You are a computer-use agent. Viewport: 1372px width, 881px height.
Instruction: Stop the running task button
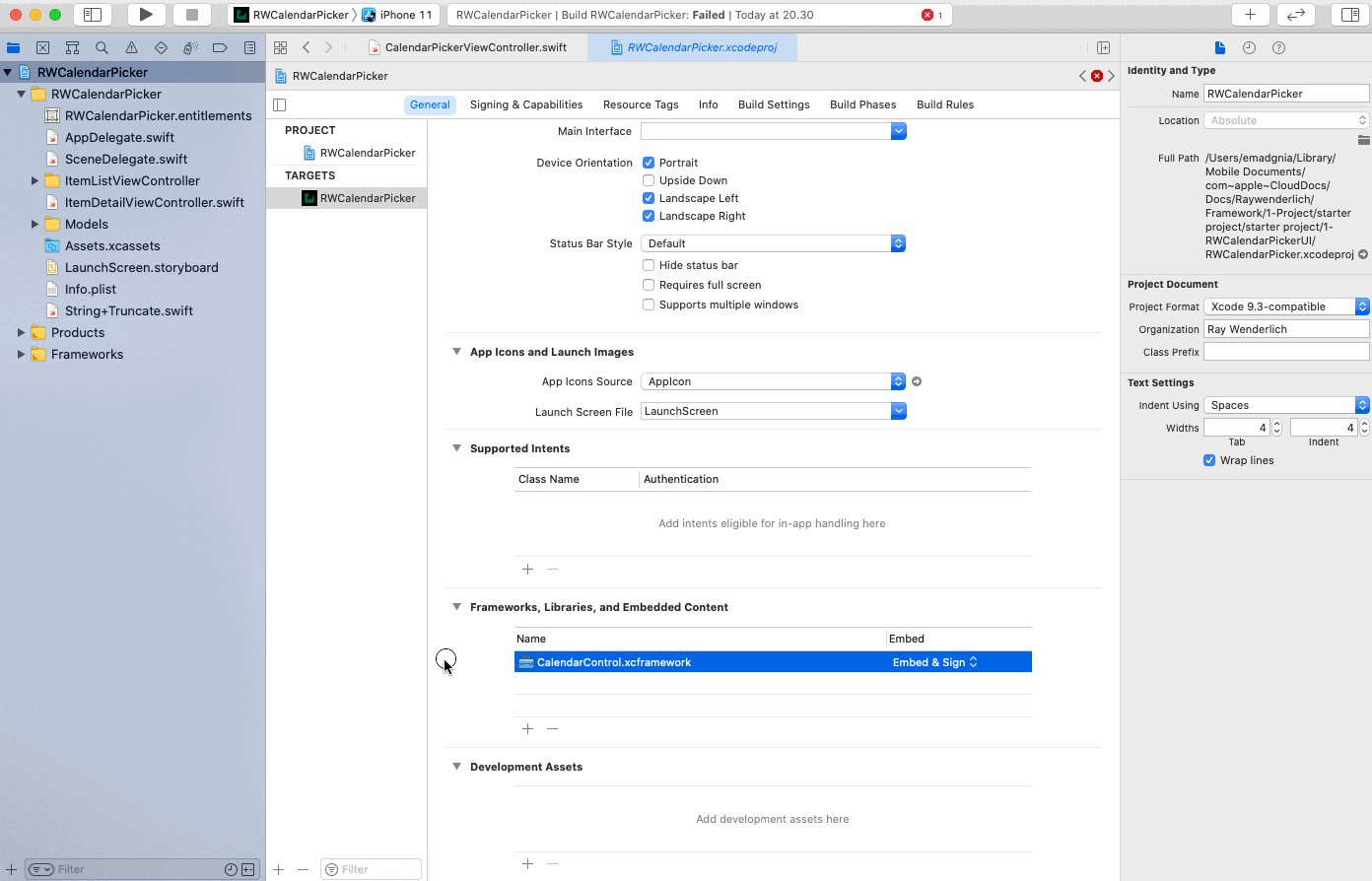192,15
